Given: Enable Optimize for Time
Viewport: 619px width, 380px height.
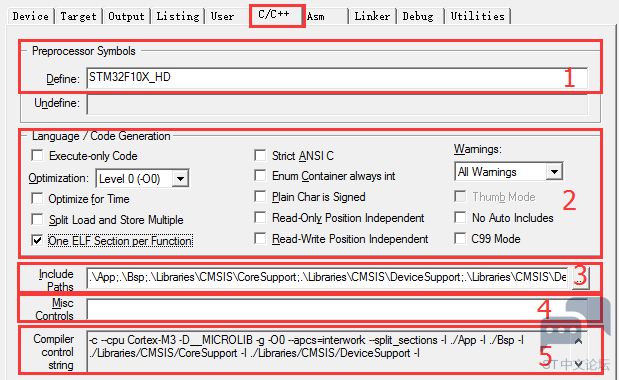Looking at the screenshot, I should [37, 198].
